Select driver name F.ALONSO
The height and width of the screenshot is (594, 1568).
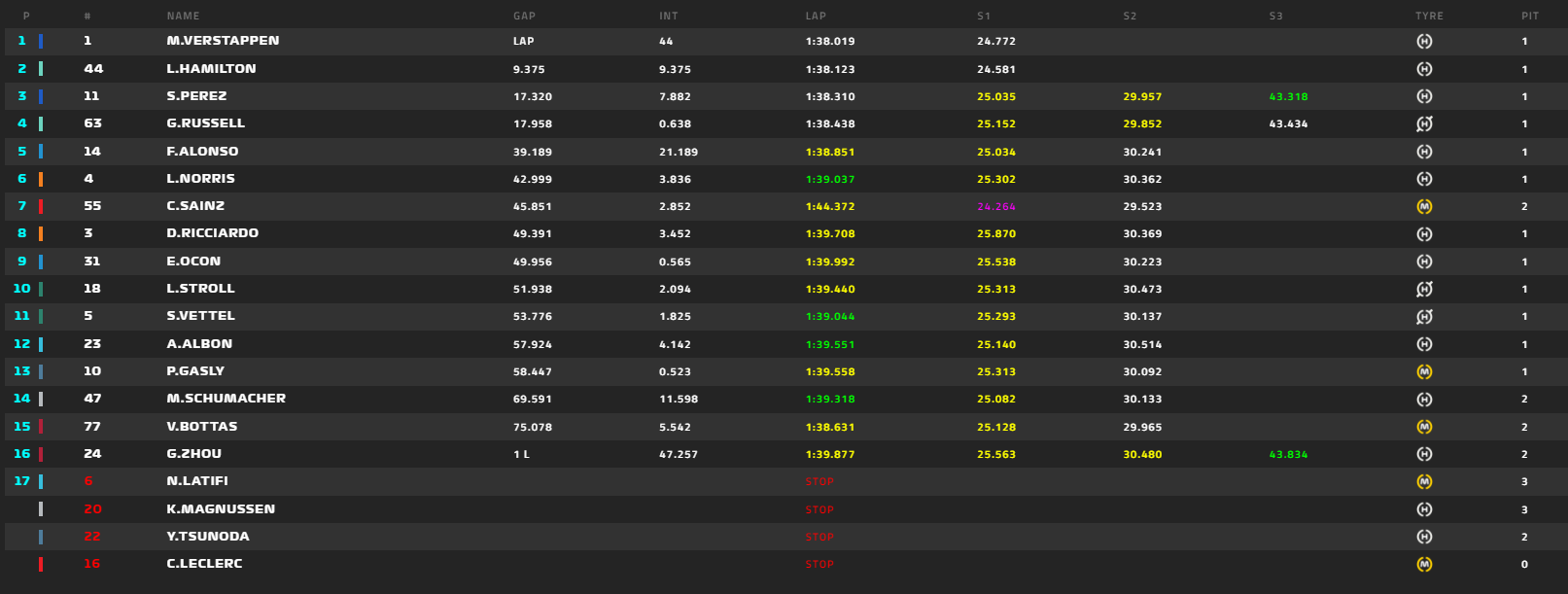click(x=202, y=152)
